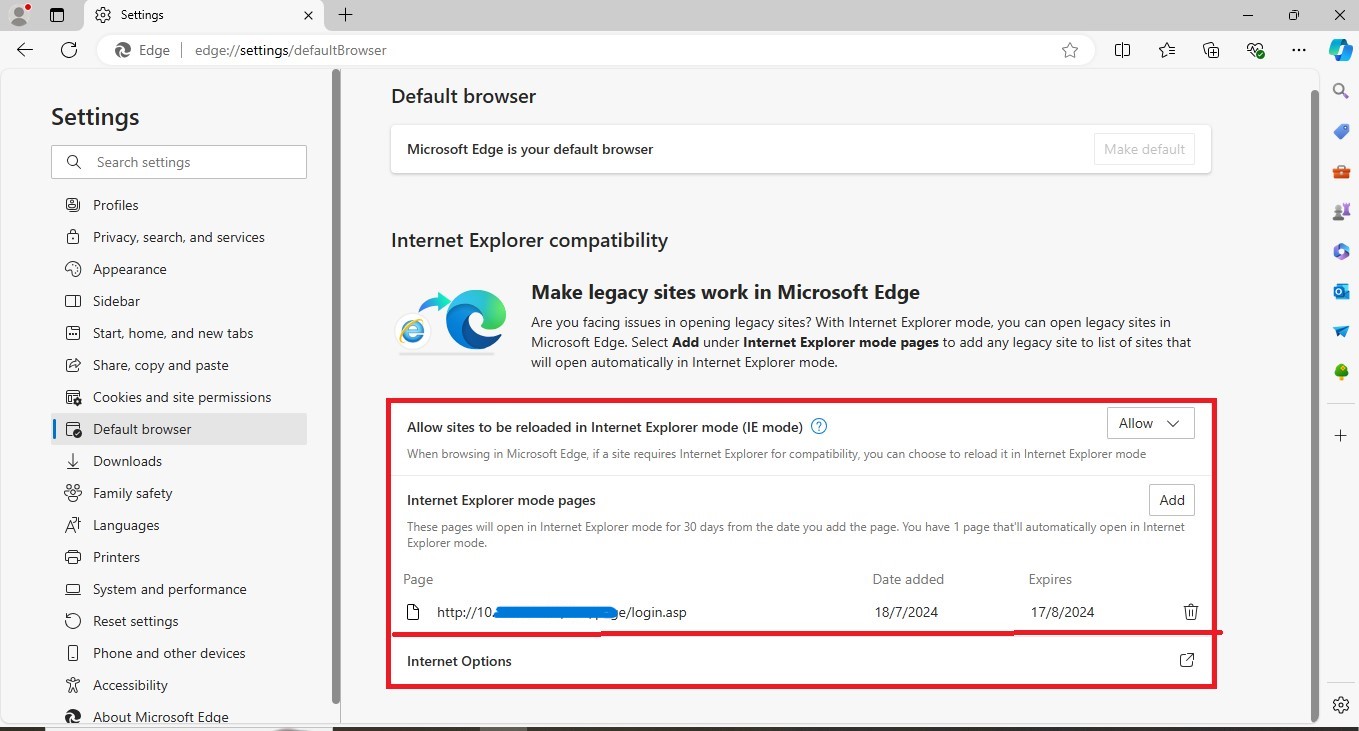Open sidebar Shopping tag icon
The height and width of the screenshot is (731, 1359).
(x=1341, y=132)
